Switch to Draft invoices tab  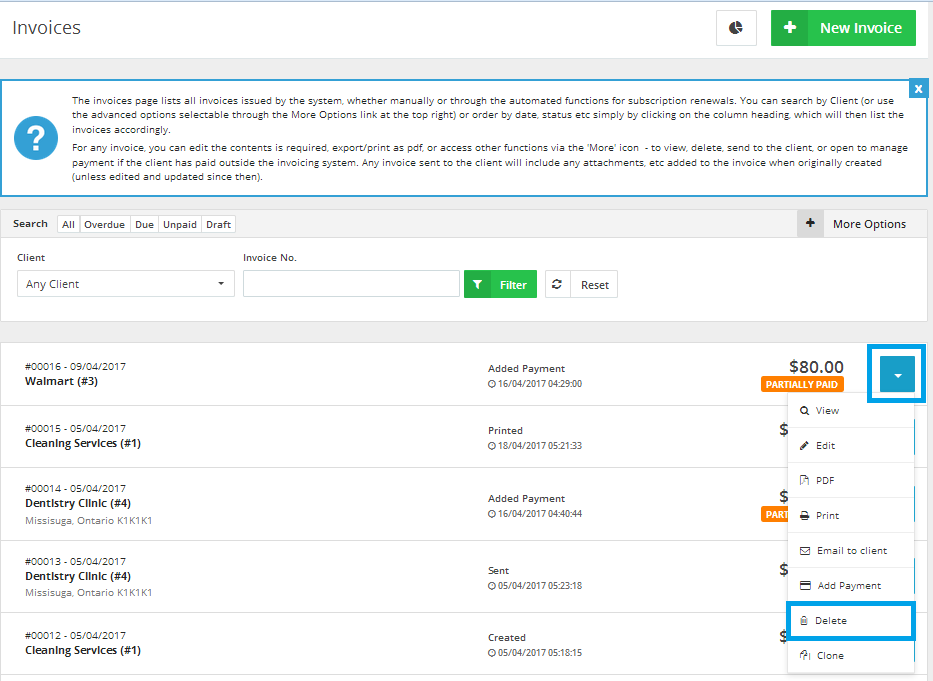pos(218,225)
